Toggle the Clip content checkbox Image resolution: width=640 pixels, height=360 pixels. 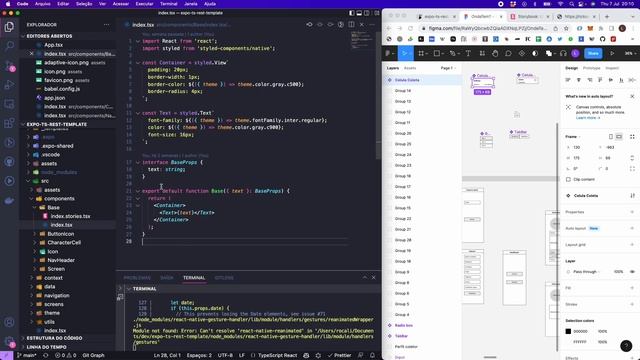click(568, 179)
